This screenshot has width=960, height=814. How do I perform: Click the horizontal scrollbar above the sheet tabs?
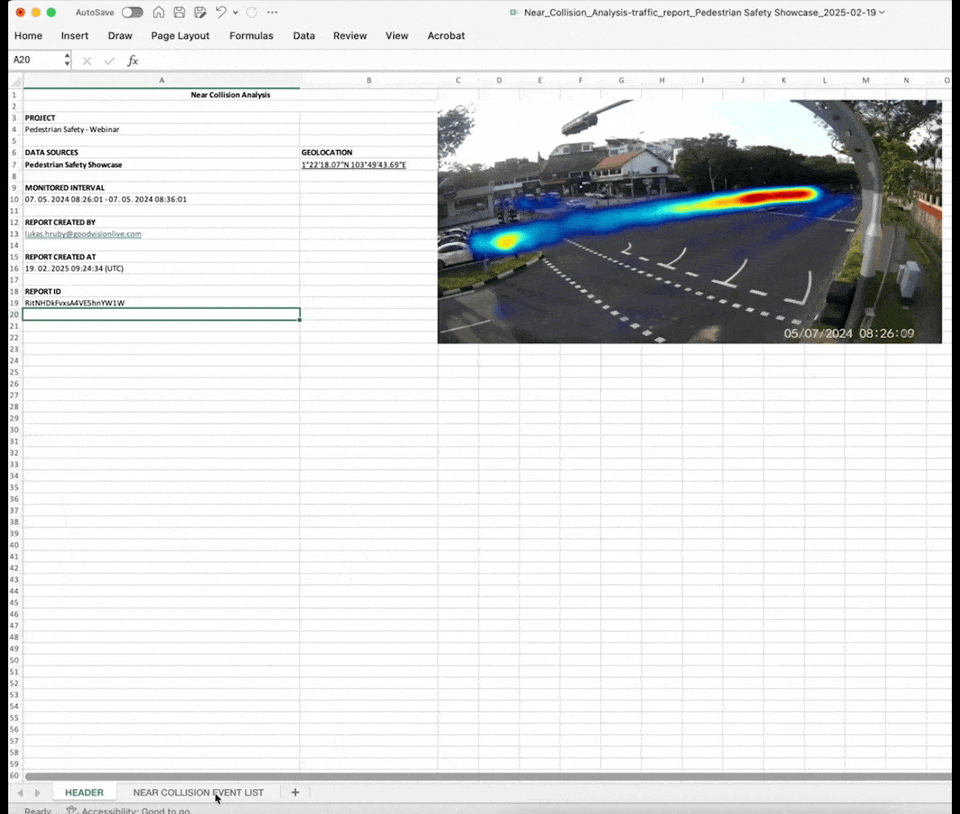click(480, 776)
